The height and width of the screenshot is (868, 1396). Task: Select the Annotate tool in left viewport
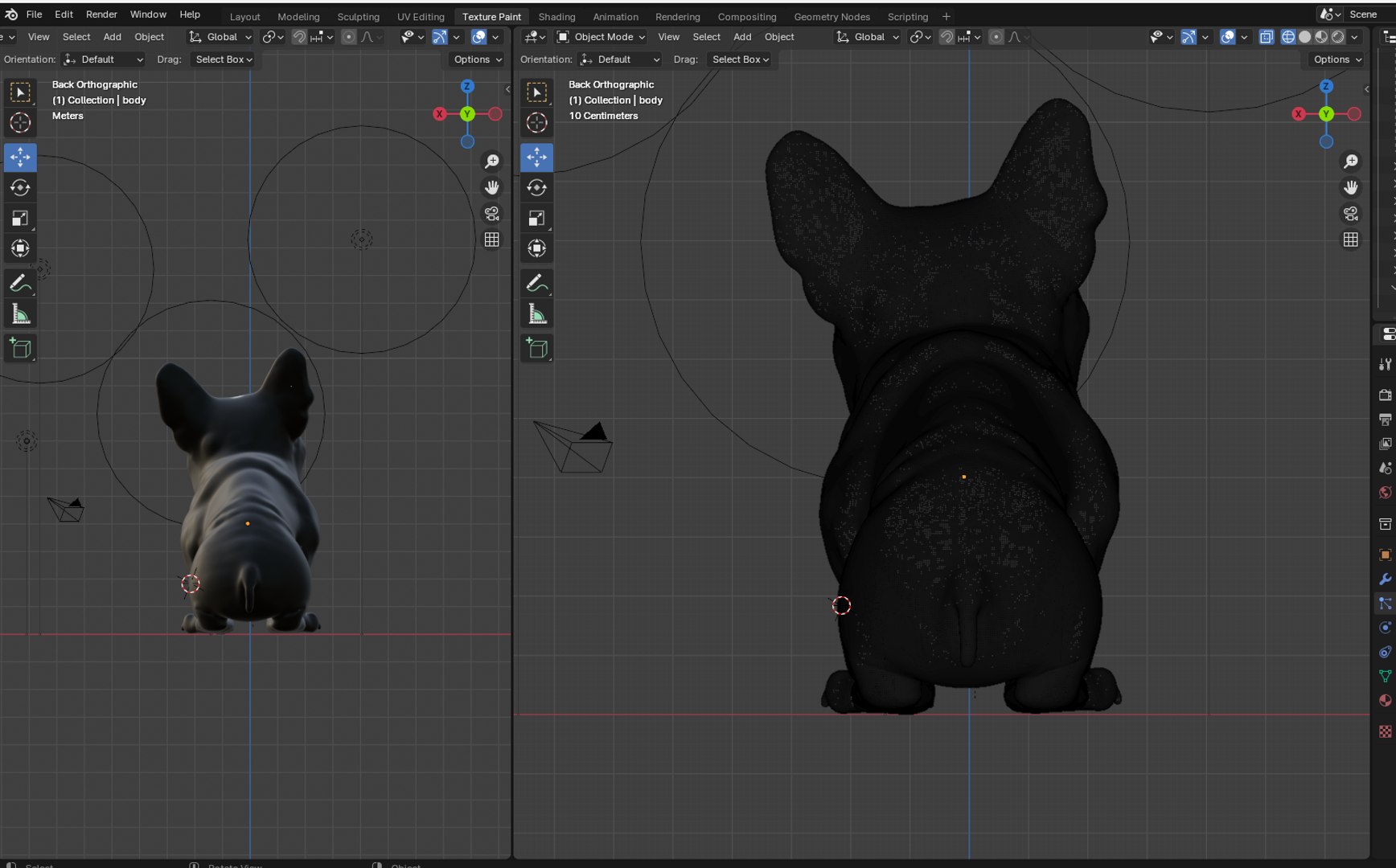[20, 283]
